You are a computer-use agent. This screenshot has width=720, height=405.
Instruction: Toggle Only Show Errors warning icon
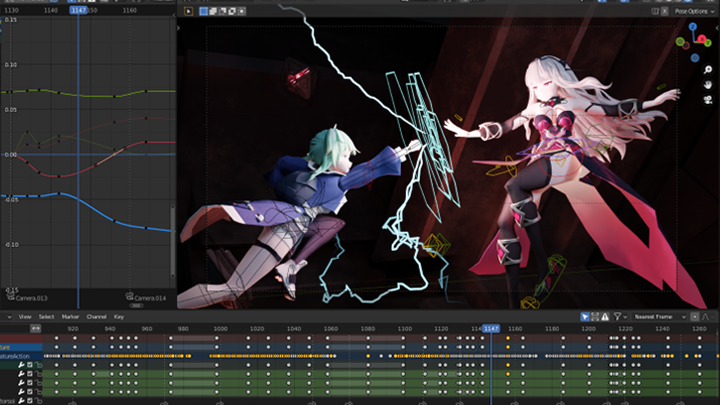[x=605, y=317]
